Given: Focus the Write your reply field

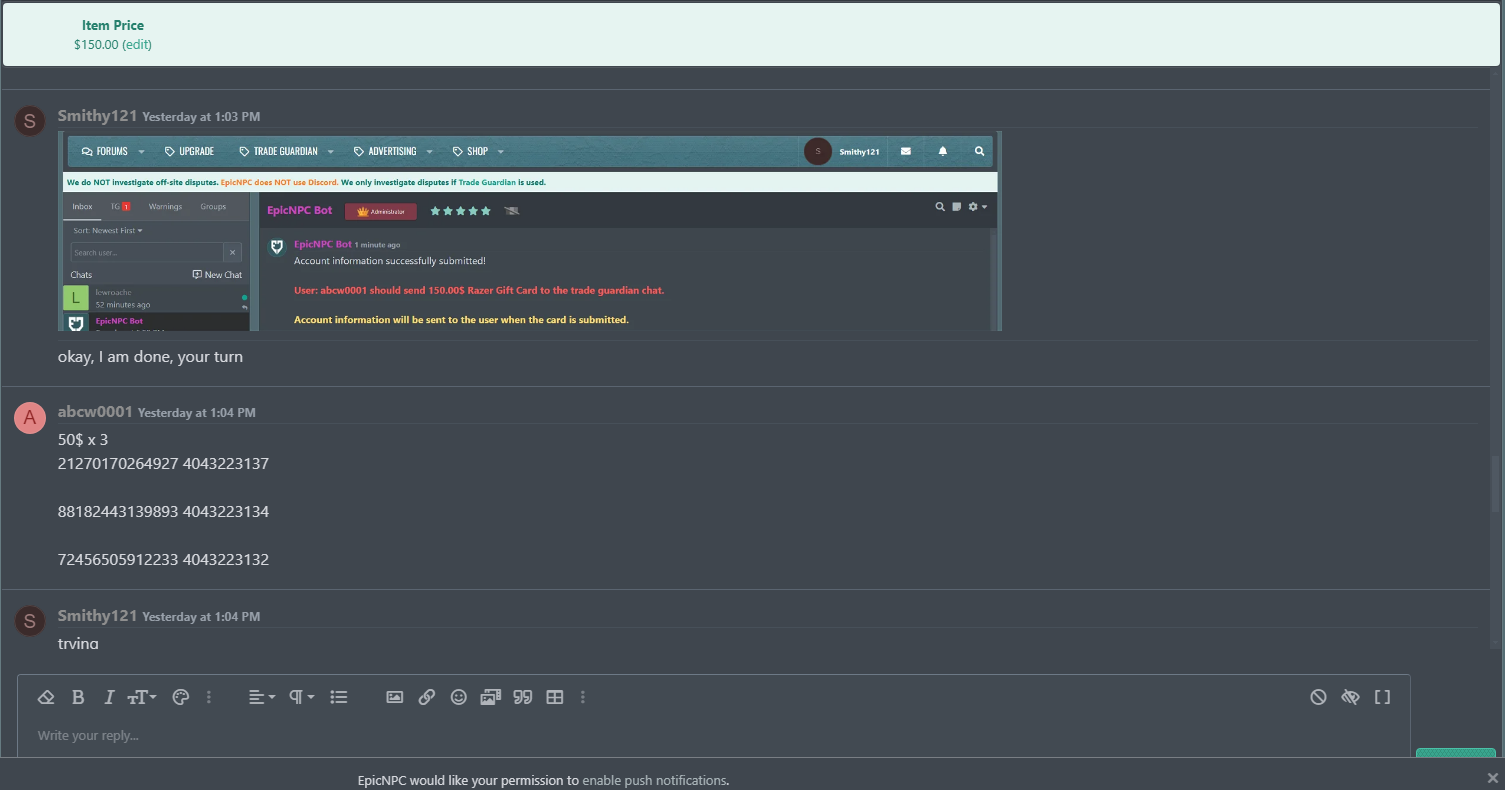Looking at the screenshot, I should tap(713, 736).
